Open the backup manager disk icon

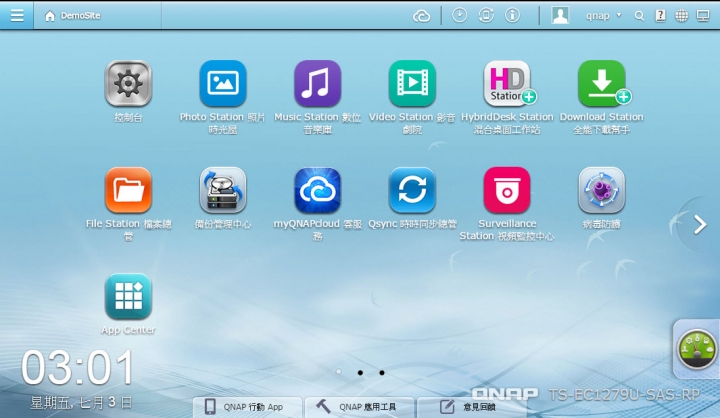pos(223,190)
